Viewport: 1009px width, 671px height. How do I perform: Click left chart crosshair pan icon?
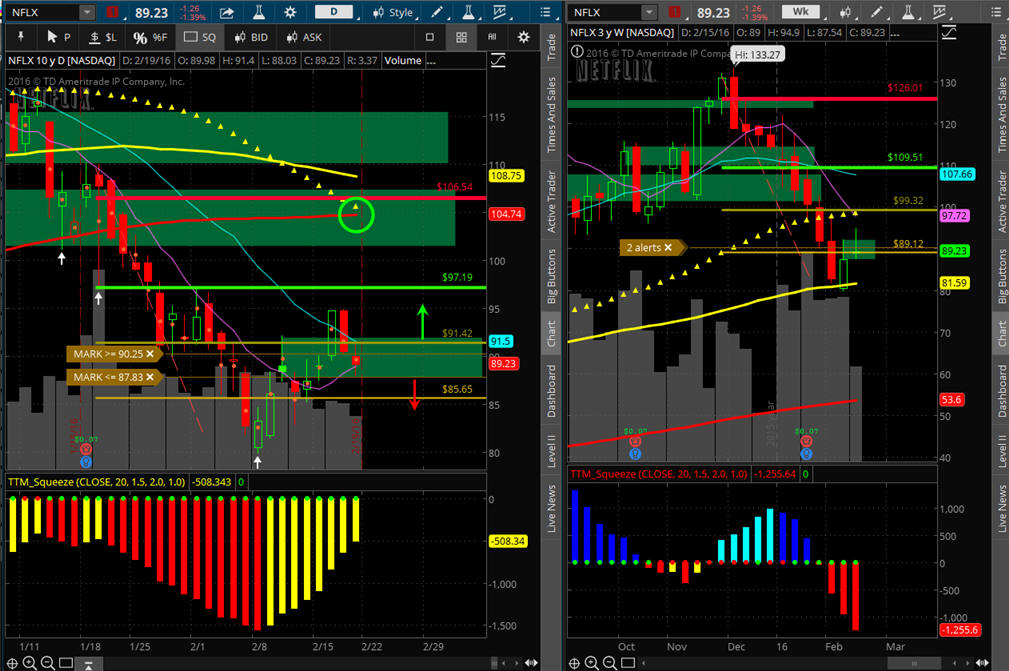(12, 663)
